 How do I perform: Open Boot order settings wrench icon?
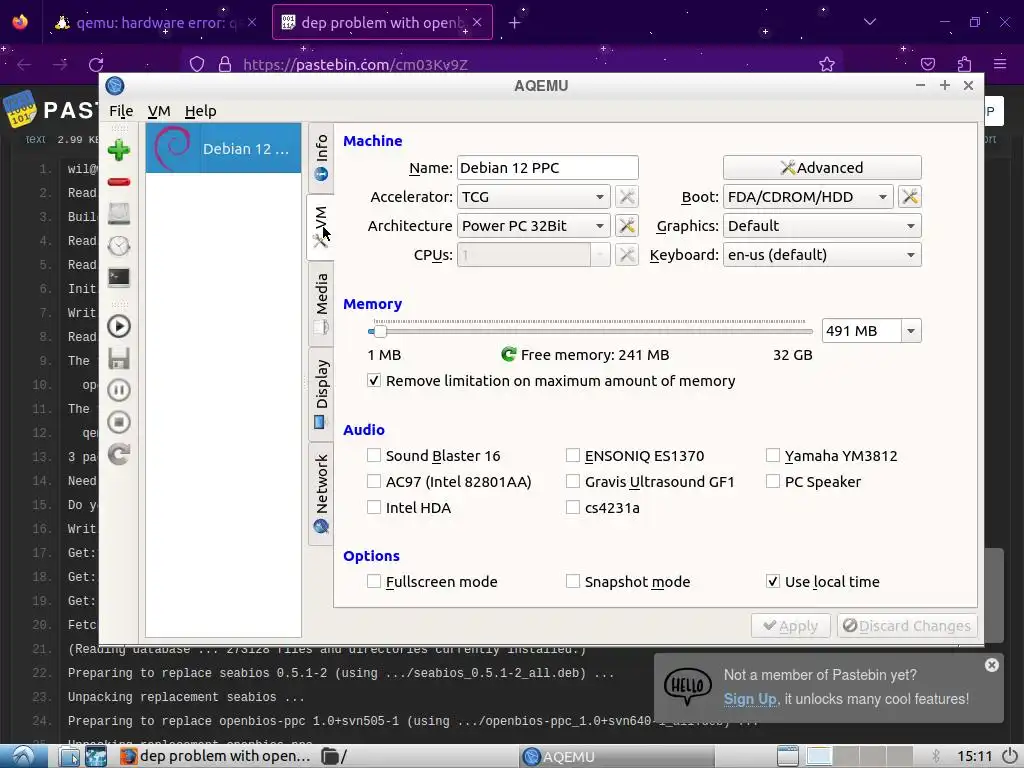pyautogui.click(x=910, y=197)
